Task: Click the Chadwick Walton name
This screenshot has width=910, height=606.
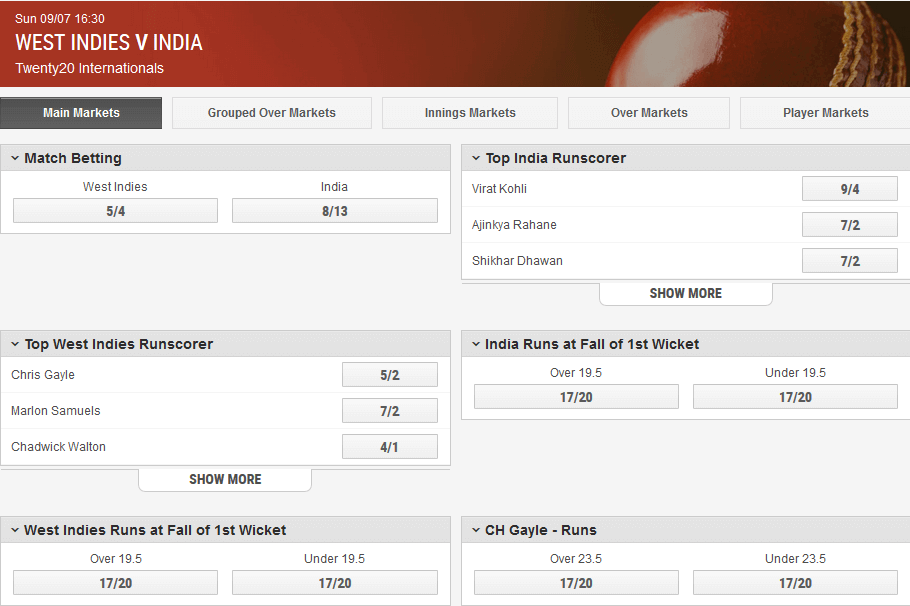Action: tap(59, 447)
